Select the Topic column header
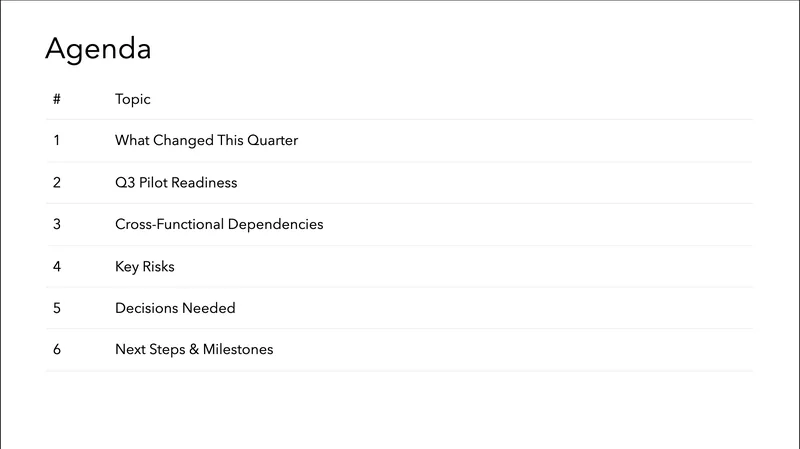Viewport: 800px width, 449px height. coord(133,99)
